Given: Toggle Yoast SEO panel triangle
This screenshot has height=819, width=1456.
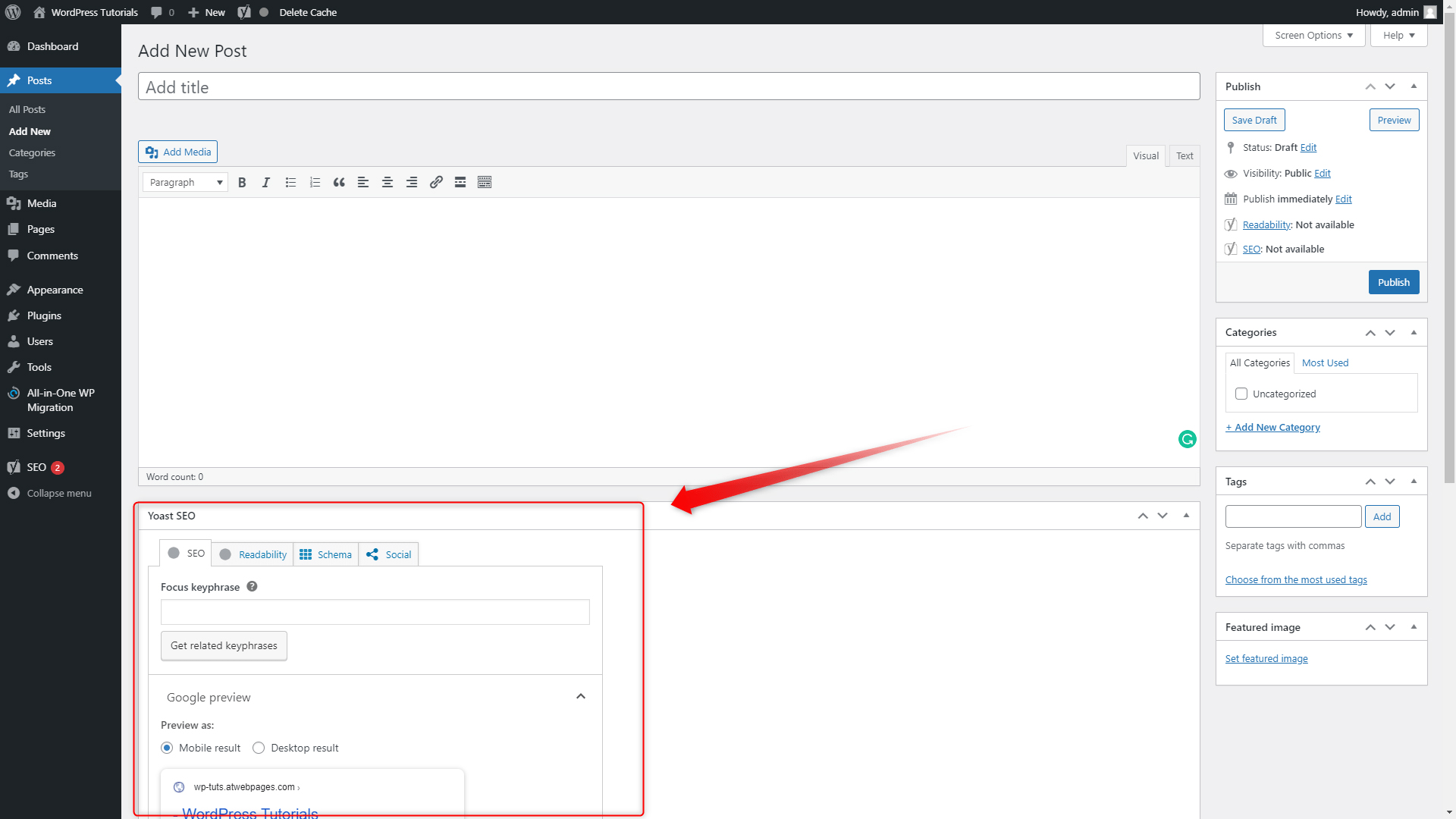Looking at the screenshot, I should tap(1186, 516).
